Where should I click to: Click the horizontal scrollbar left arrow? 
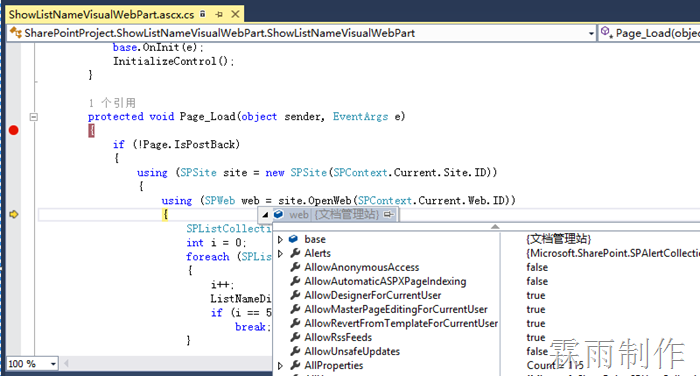66,363
